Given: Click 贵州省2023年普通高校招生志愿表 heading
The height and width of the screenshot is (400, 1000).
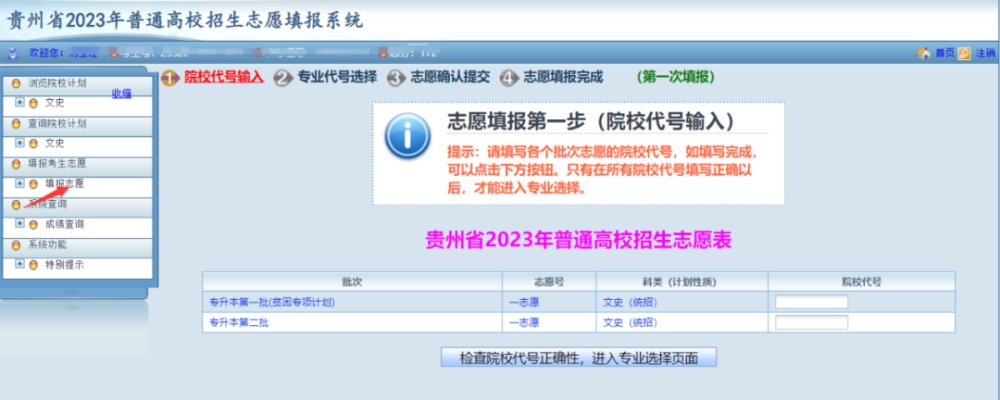Looking at the screenshot, I should click(x=578, y=240).
